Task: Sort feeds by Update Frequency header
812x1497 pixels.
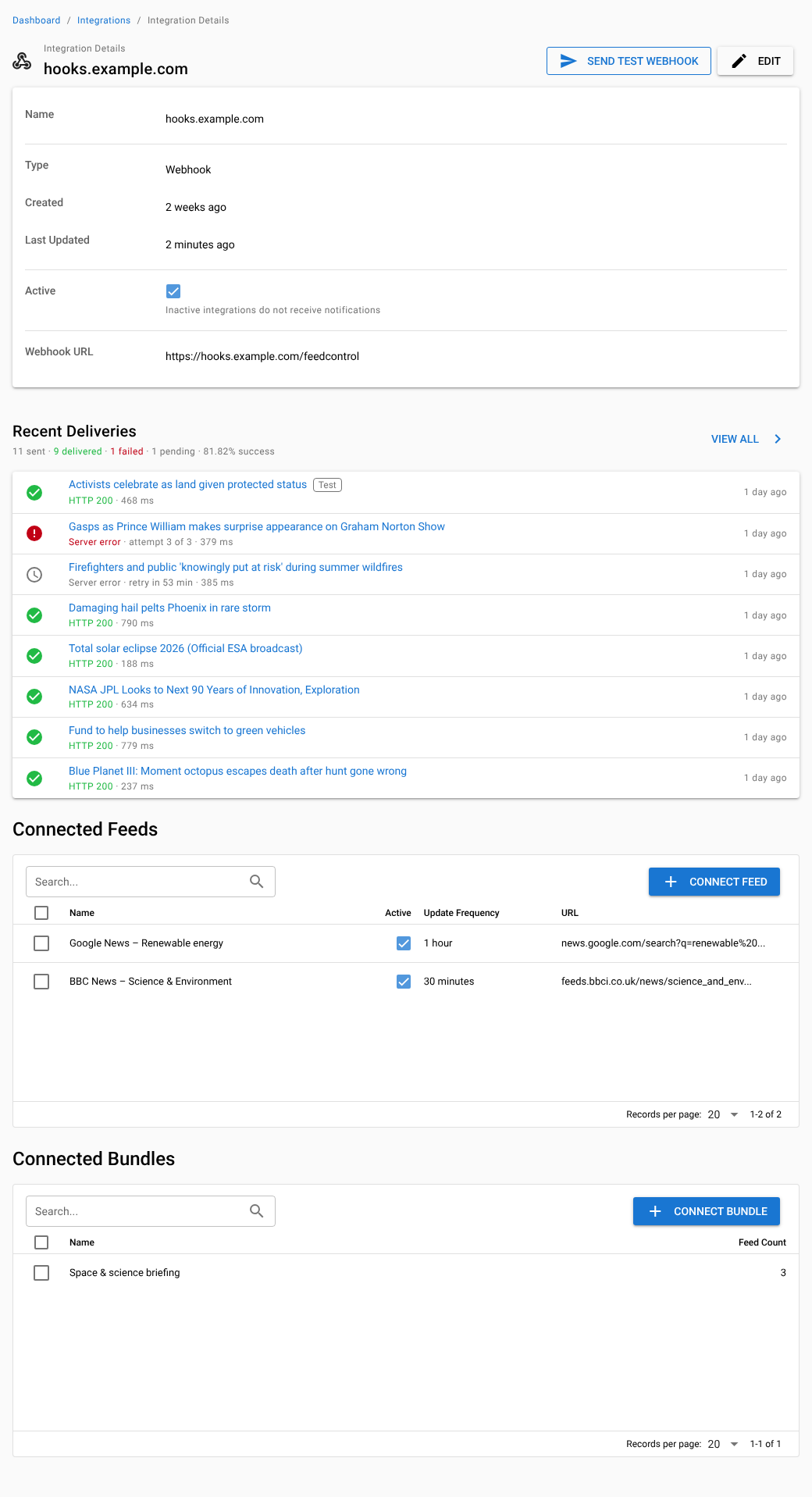Action: [x=461, y=913]
